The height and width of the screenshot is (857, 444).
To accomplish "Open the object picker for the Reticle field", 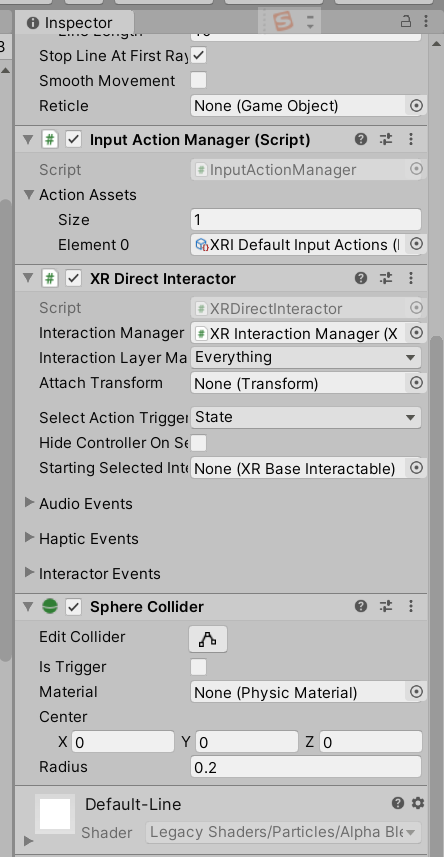I will tap(416, 105).
